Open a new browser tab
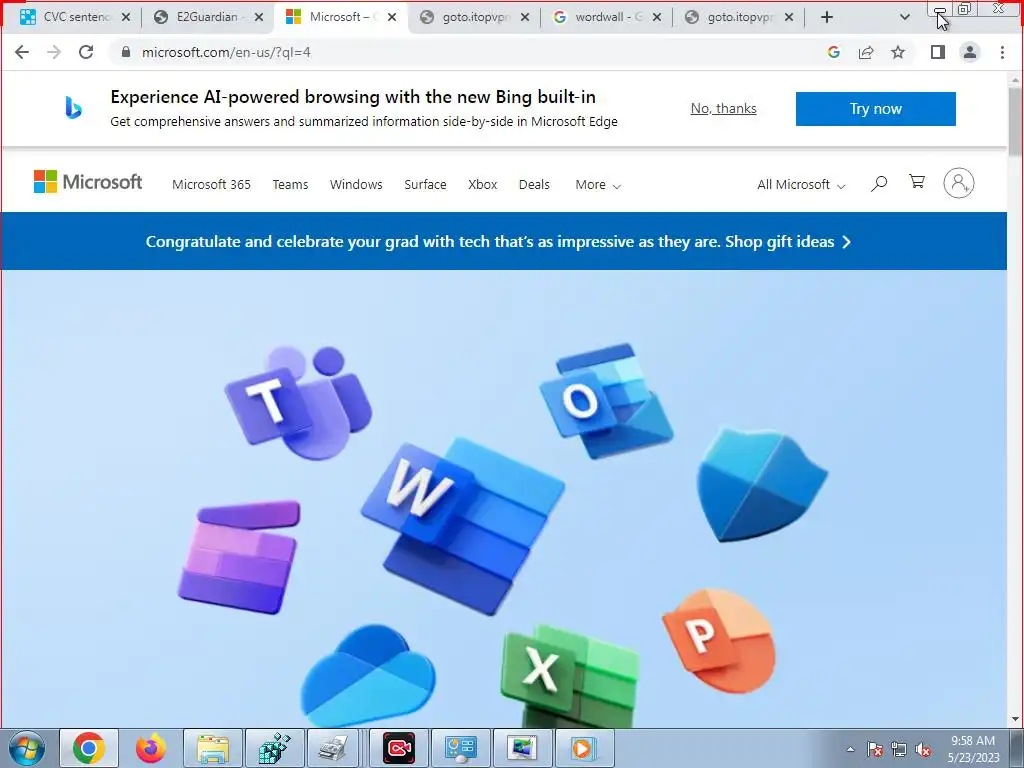The image size is (1024, 768). (827, 17)
